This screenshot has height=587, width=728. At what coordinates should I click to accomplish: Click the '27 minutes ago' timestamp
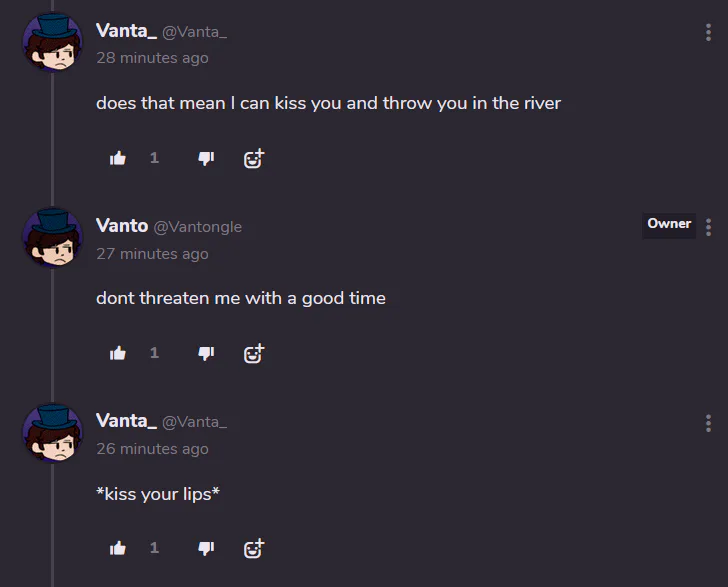(x=152, y=254)
